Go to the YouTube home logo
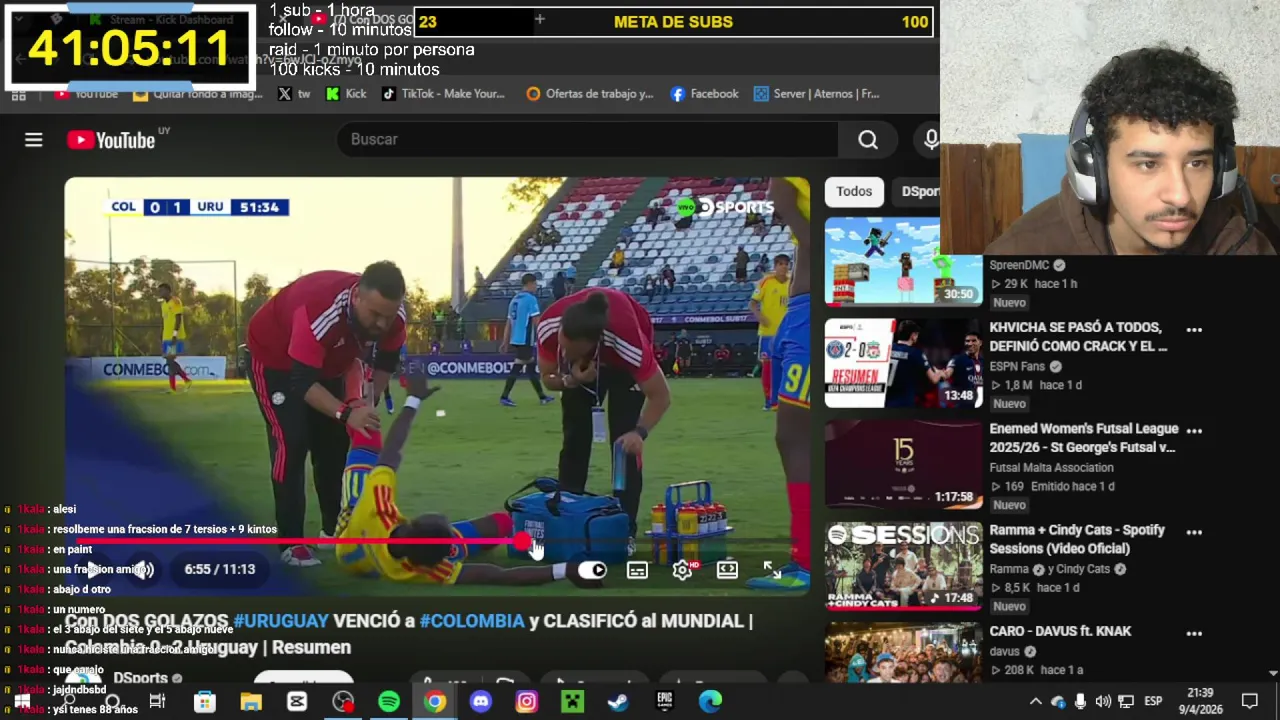This screenshot has width=1280, height=720. (x=111, y=140)
